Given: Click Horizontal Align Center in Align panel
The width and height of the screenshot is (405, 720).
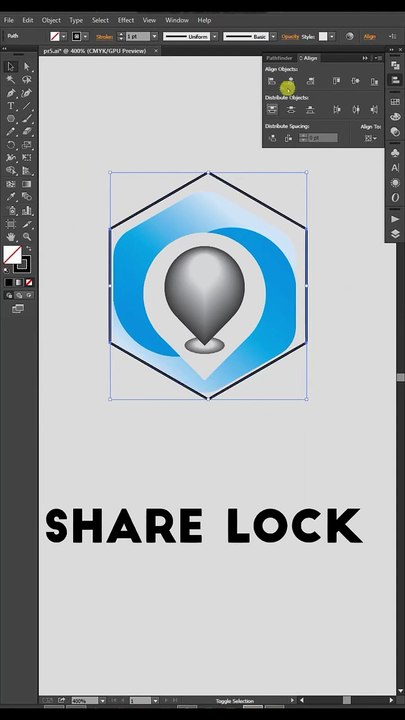Looking at the screenshot, I should (x=291, y=81).
